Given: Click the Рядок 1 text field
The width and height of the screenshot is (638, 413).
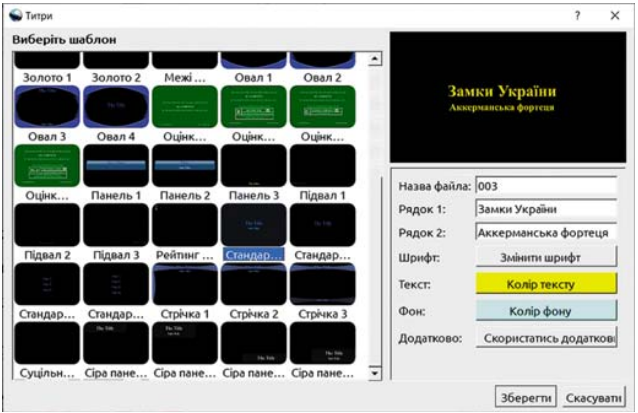Looking at the screenshot, I should pos(546,209).
